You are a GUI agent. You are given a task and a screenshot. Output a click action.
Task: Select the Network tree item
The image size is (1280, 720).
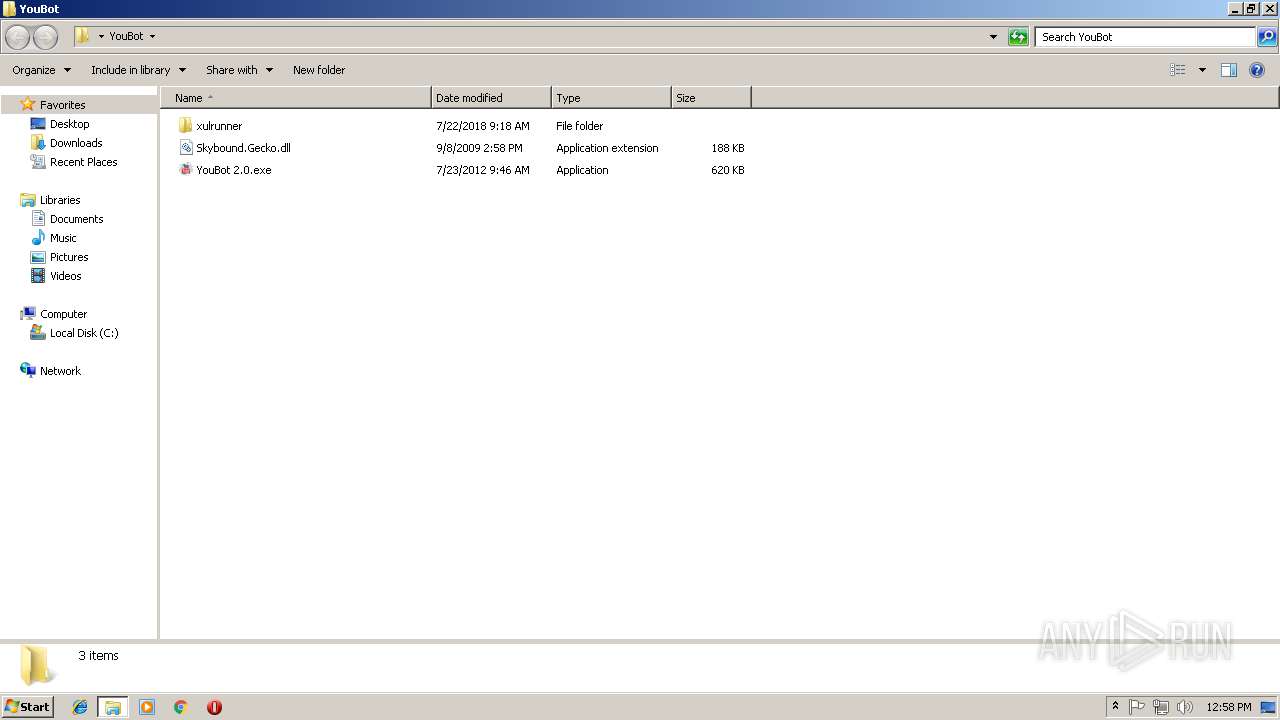click(x=60, y=371)
